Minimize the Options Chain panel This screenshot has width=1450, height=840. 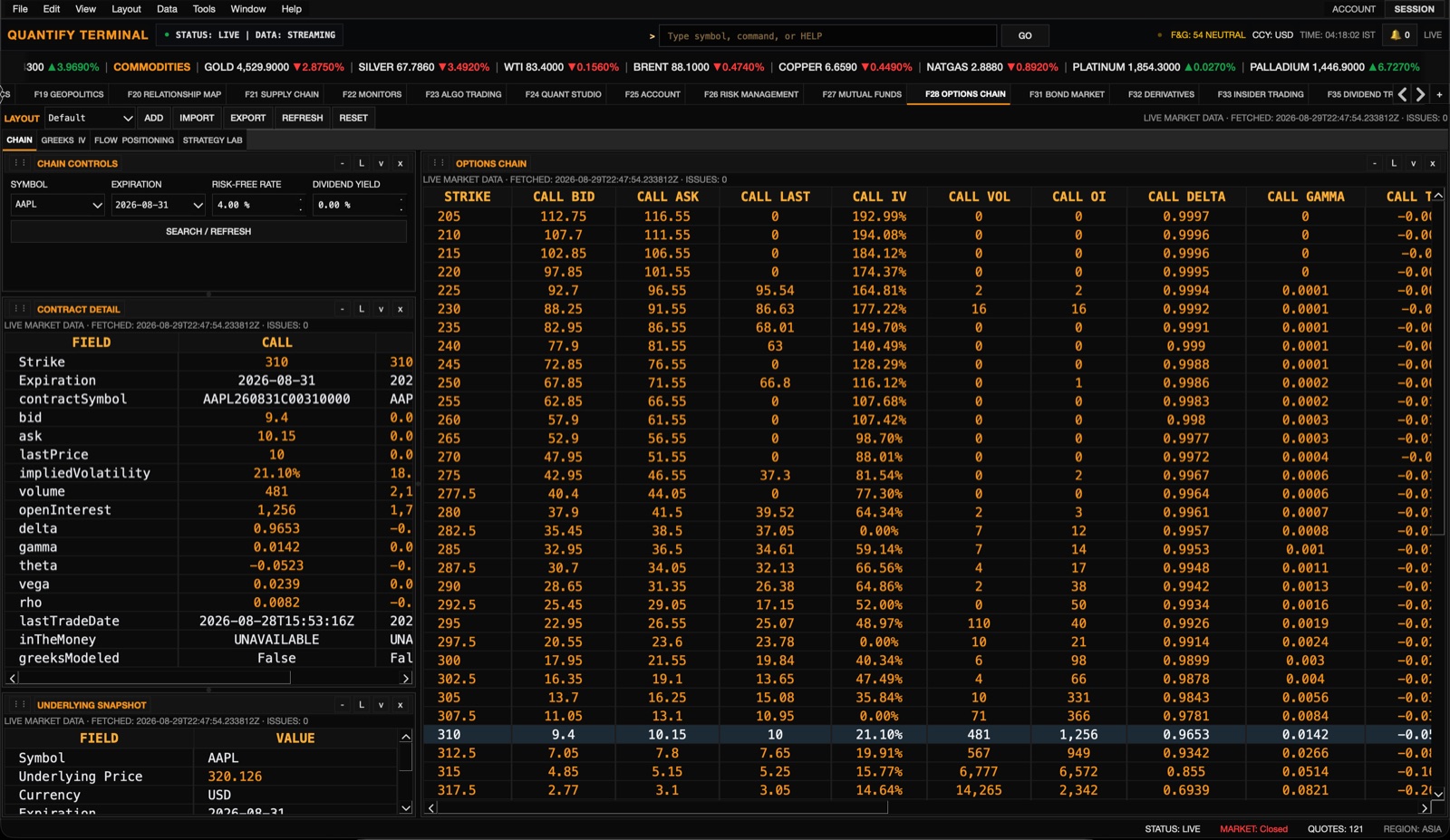coord(1375,164)
